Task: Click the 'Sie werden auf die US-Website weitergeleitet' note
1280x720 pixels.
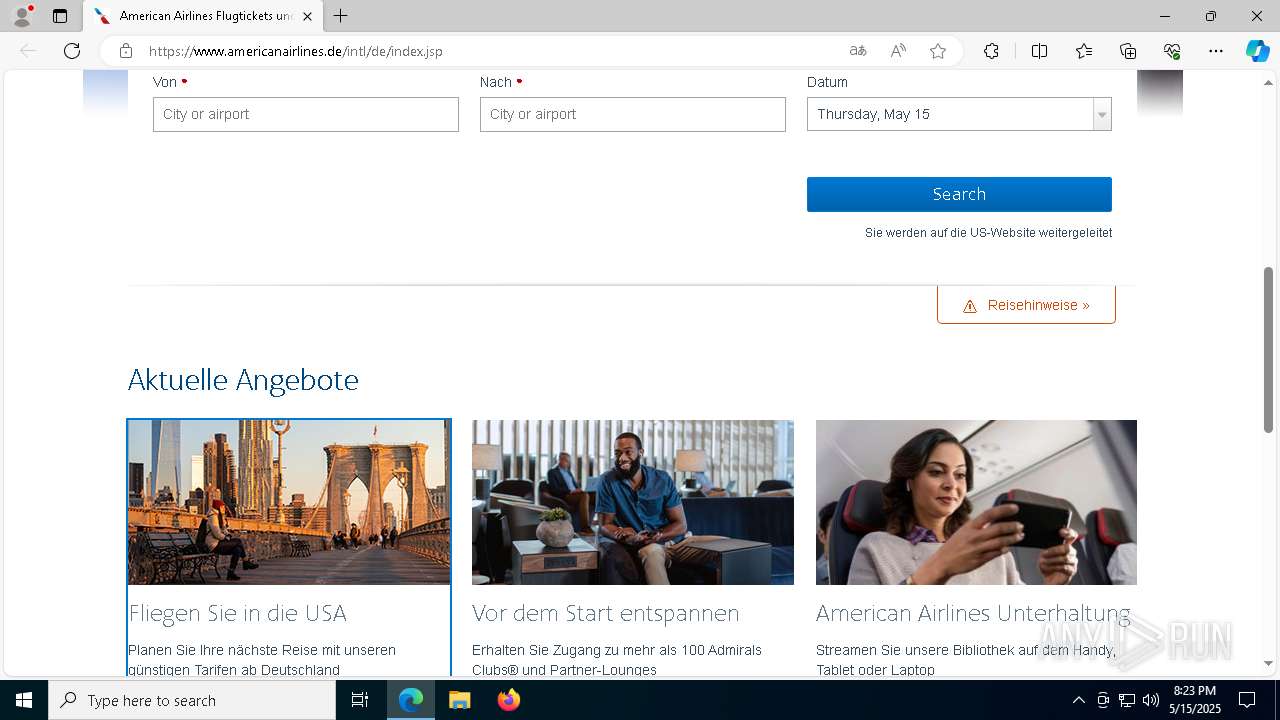Action: (988, 232)
